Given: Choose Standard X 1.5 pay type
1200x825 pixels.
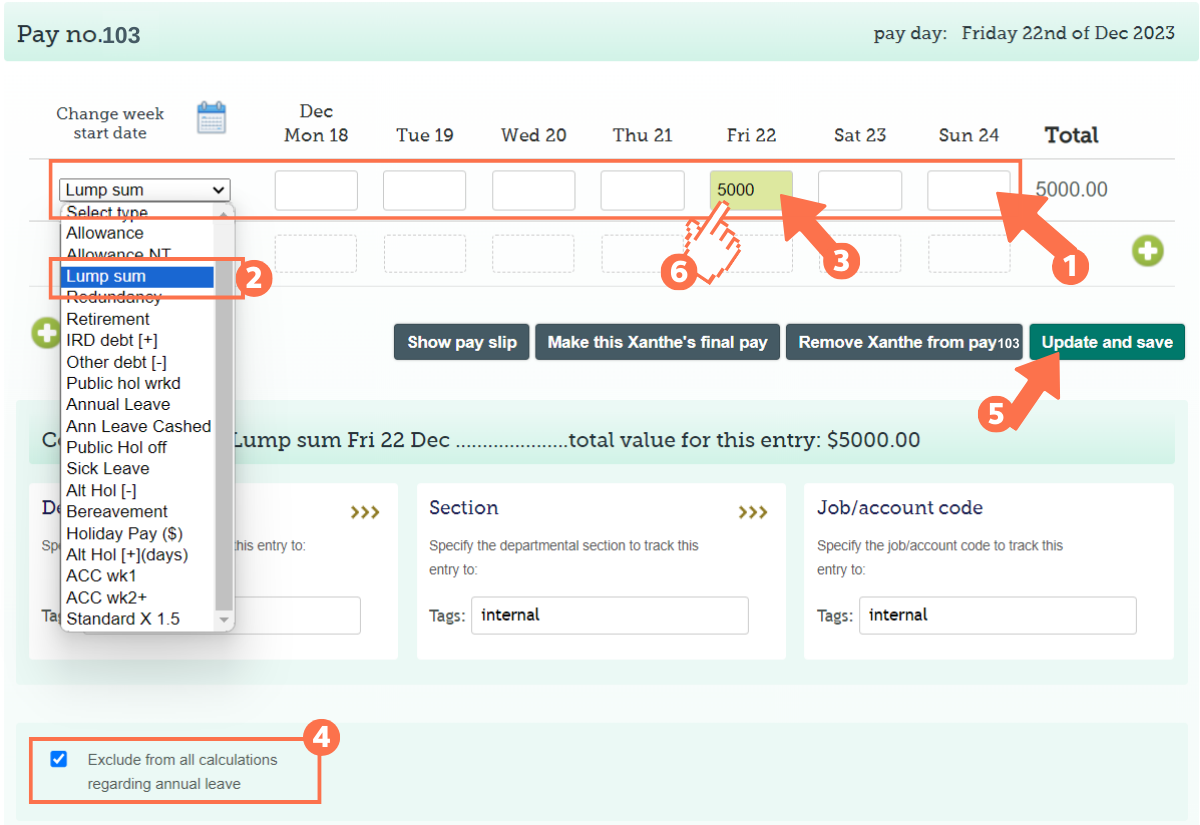Looking at the screenshot, I should click(x=122, y=619).
